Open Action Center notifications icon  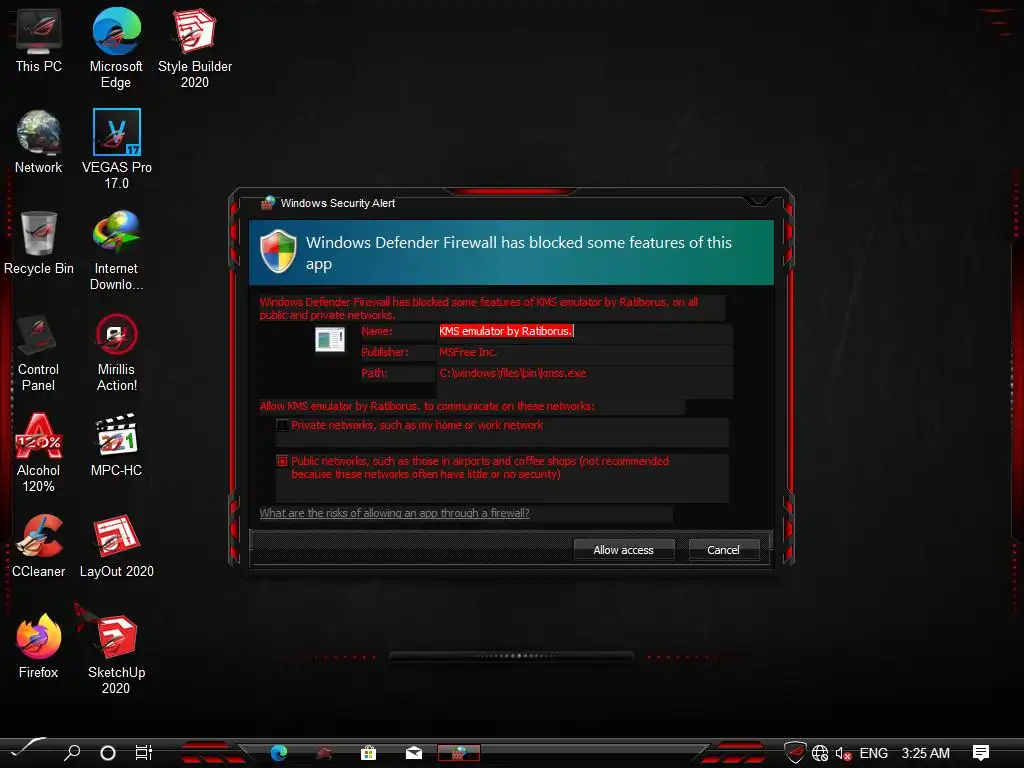(980, 753)
